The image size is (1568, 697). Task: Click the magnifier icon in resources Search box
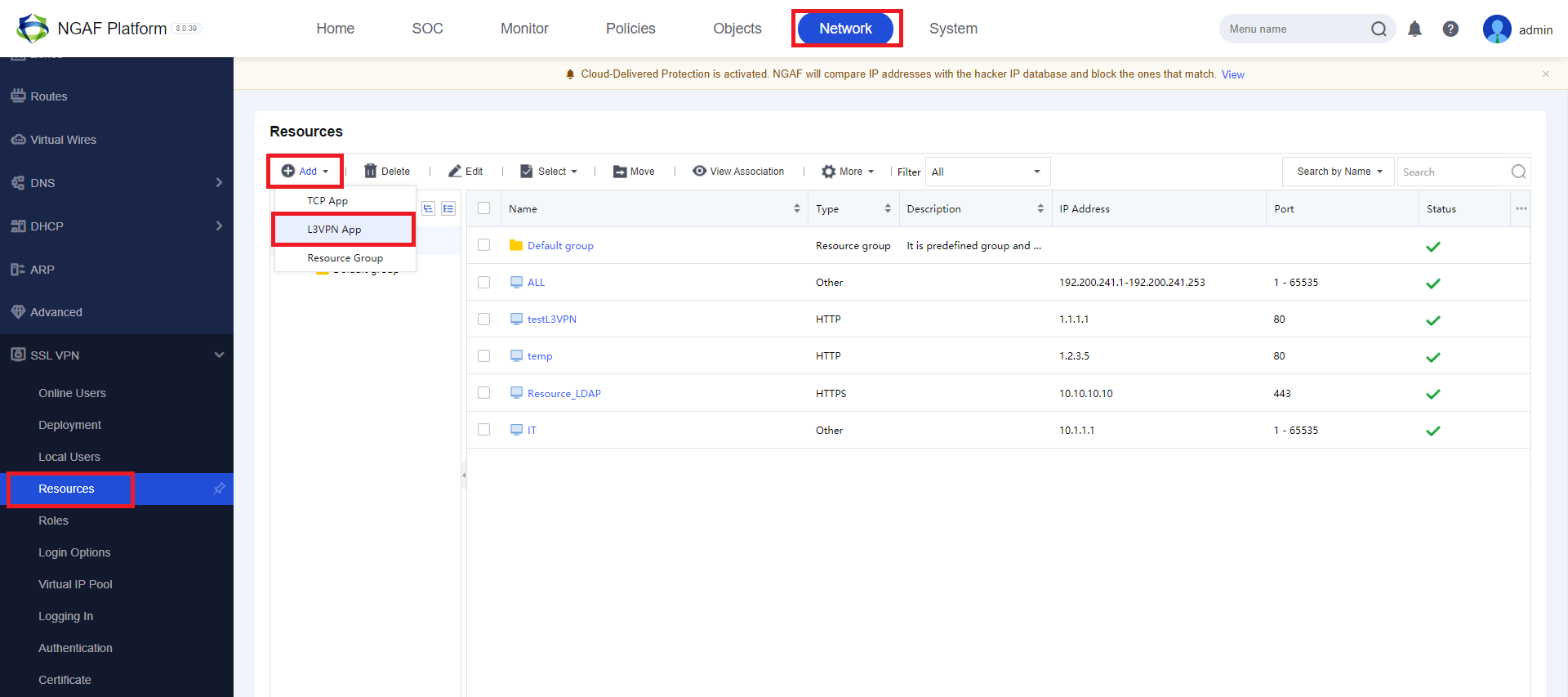(x=1518, y=172)
